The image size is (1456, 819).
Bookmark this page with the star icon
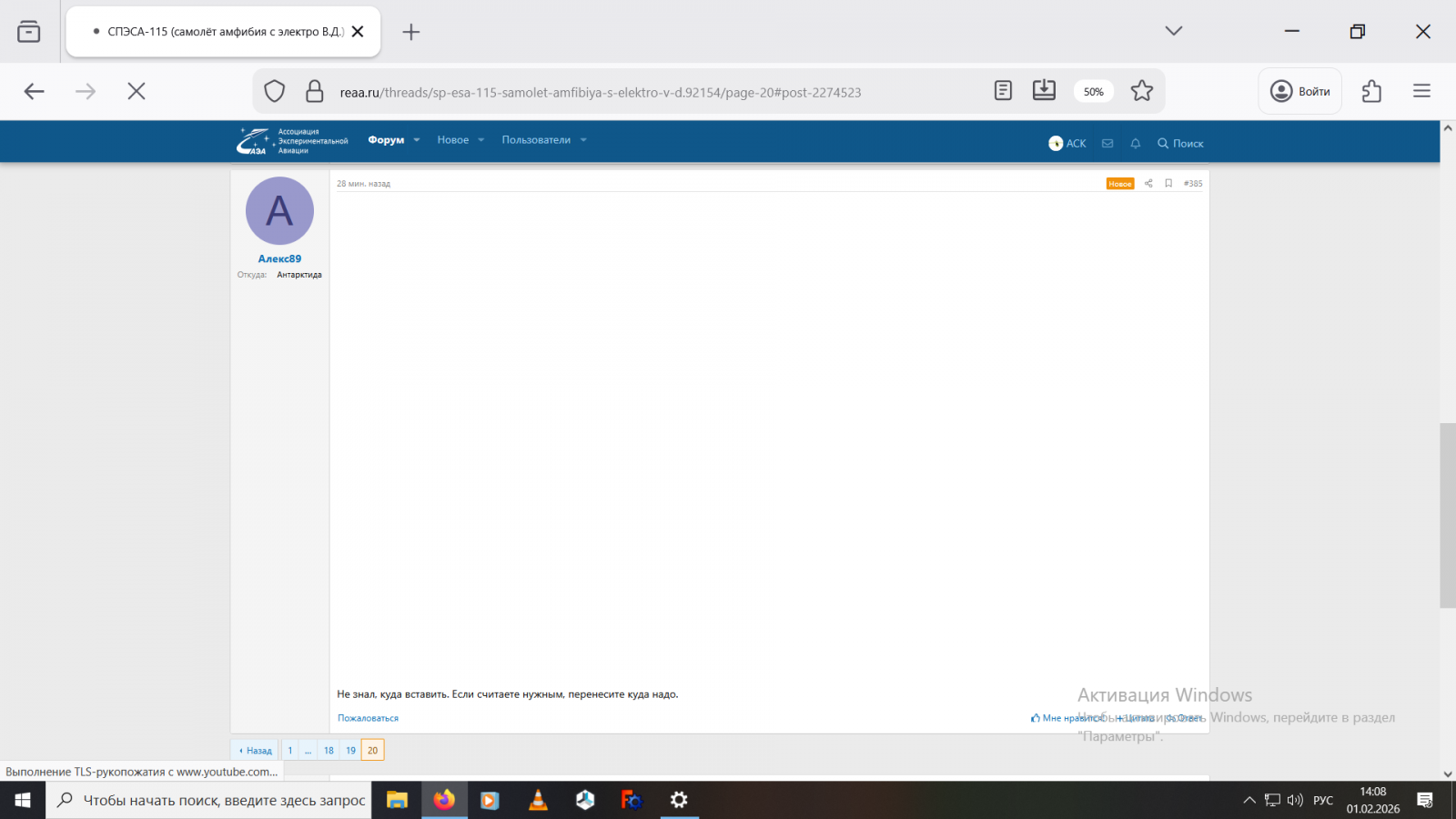(x=1141, y=91)
